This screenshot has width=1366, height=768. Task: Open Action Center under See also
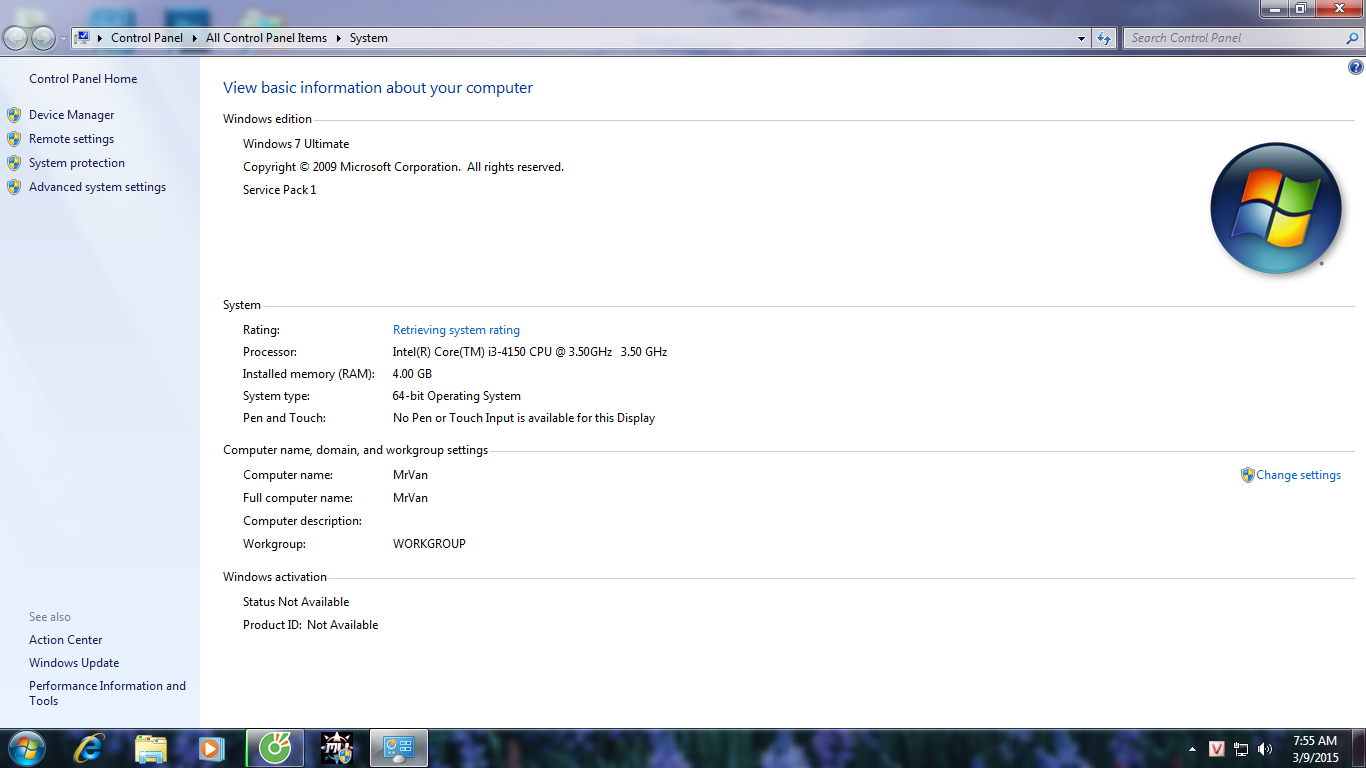pos(66,640)
